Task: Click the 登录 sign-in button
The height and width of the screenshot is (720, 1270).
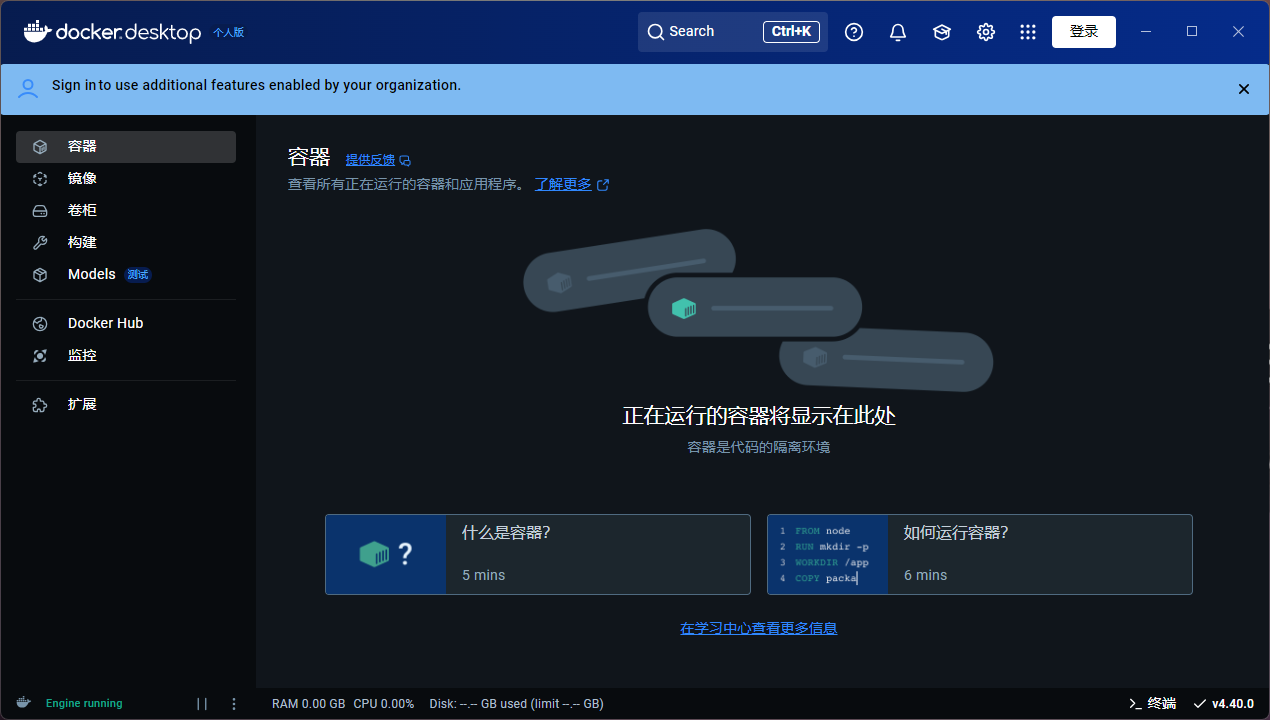Action: pos(1084,32)
